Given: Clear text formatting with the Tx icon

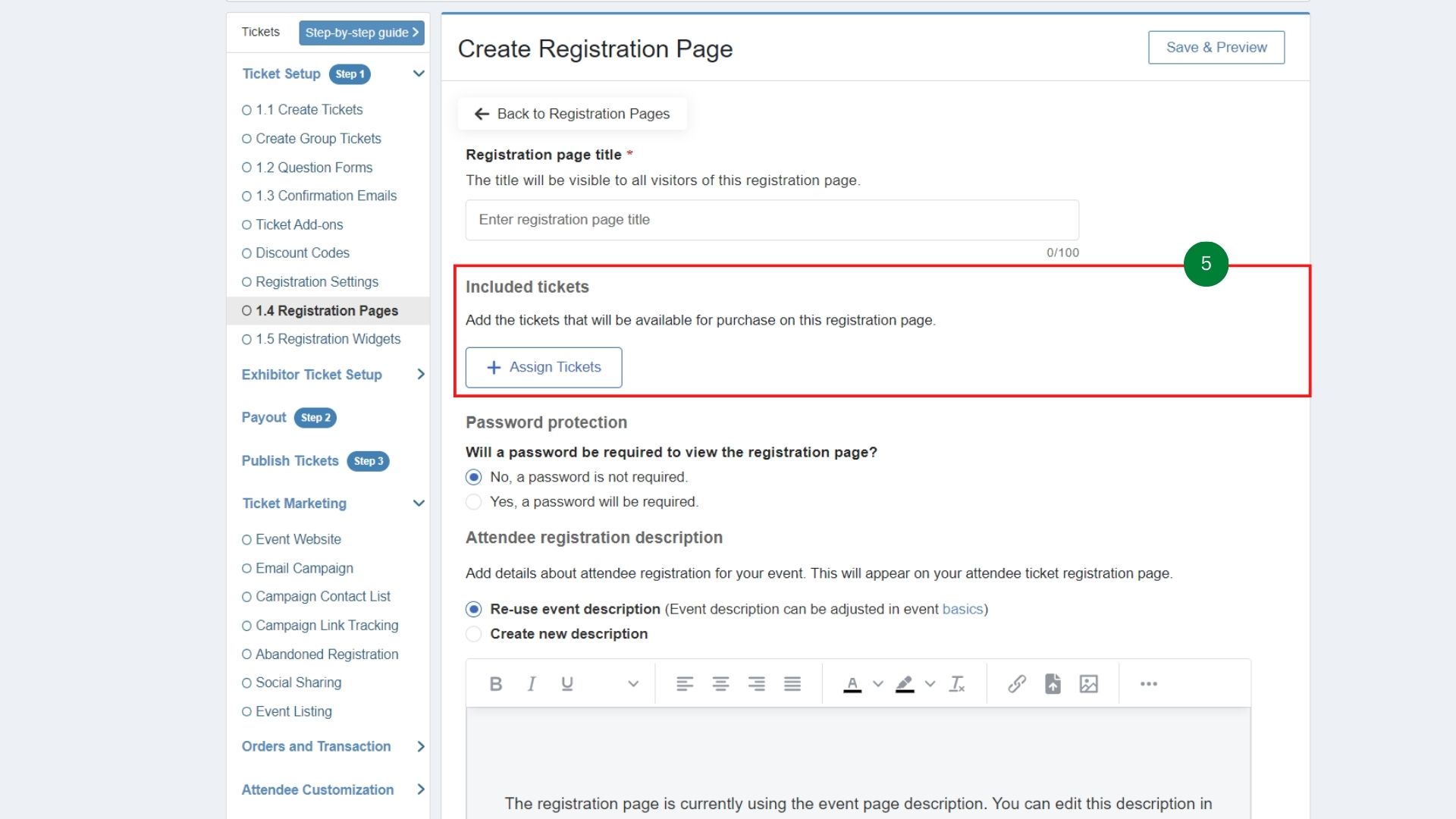Looking at the screenshot, I should 956,683.
